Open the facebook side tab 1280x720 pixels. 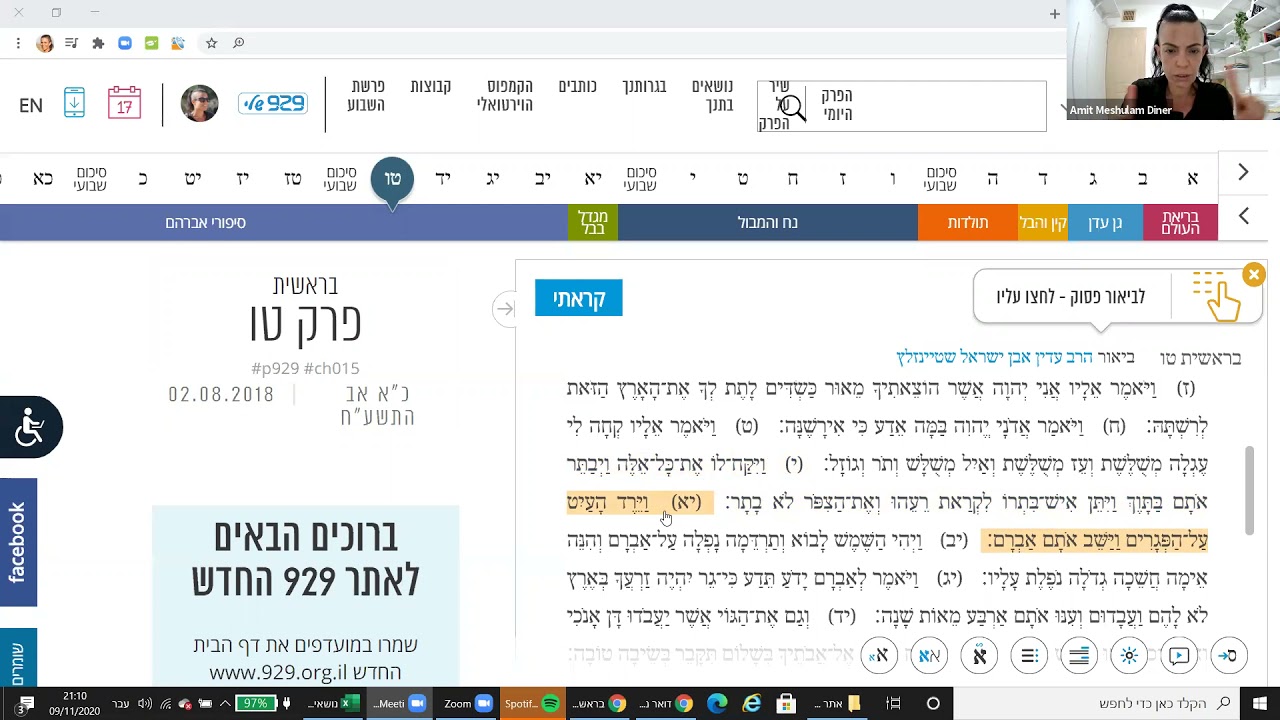click(x=18, y=542)
